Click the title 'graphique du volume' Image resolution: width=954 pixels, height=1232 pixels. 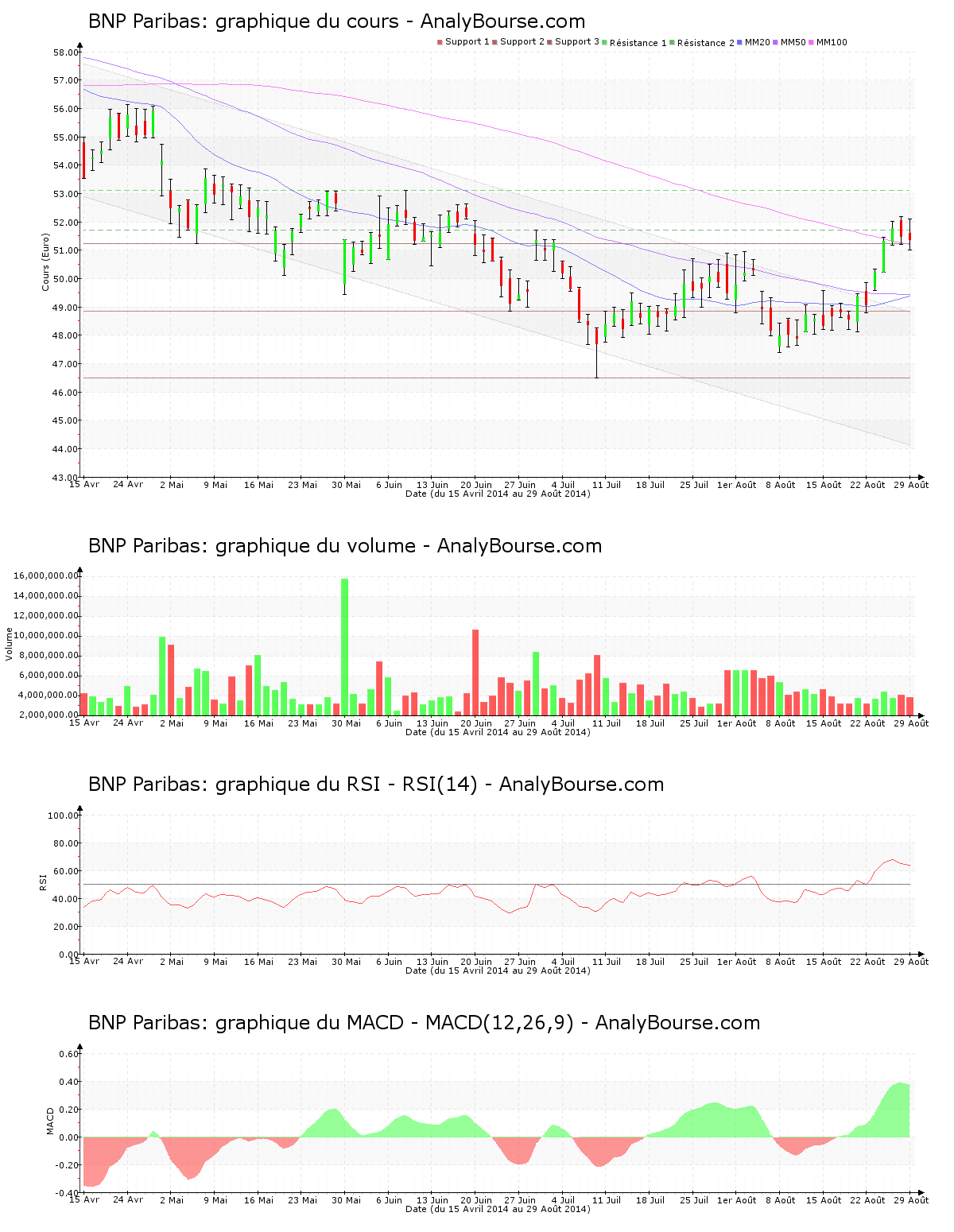click(316, 546)
